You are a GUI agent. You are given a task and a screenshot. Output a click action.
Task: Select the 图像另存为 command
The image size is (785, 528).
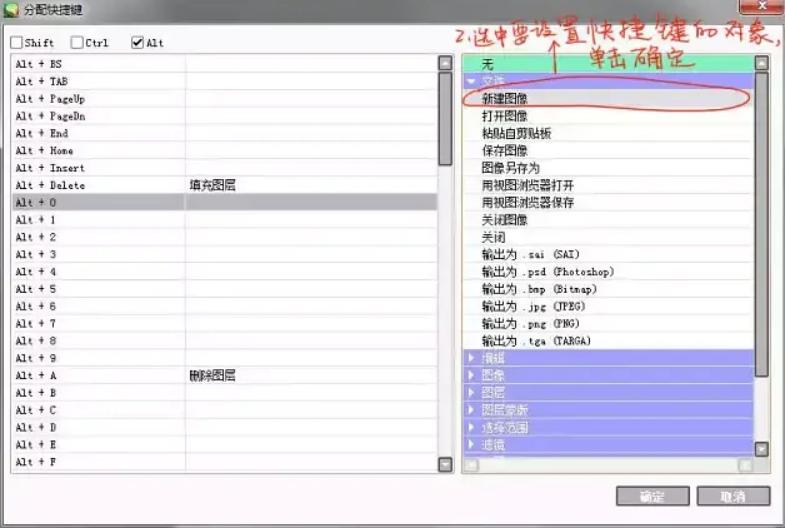(x=608, y=168)
